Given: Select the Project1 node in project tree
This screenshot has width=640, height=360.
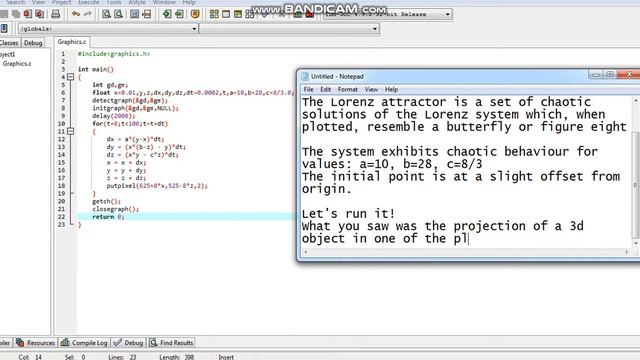Looking at the screenshot, I should [x=7, y=54].
